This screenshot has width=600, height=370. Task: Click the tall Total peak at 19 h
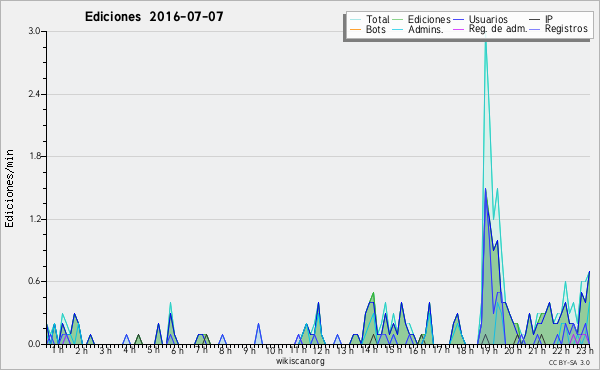coord(486,42)
